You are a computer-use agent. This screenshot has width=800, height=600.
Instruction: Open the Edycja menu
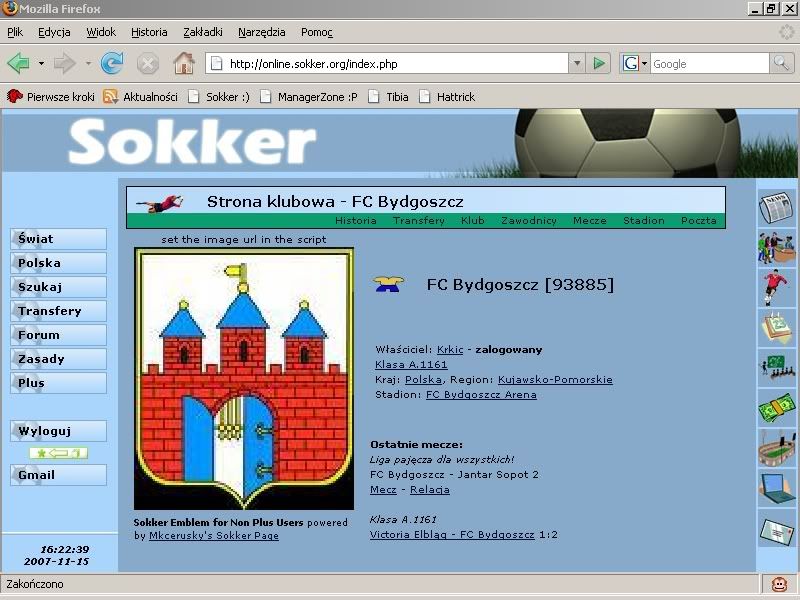54,32
